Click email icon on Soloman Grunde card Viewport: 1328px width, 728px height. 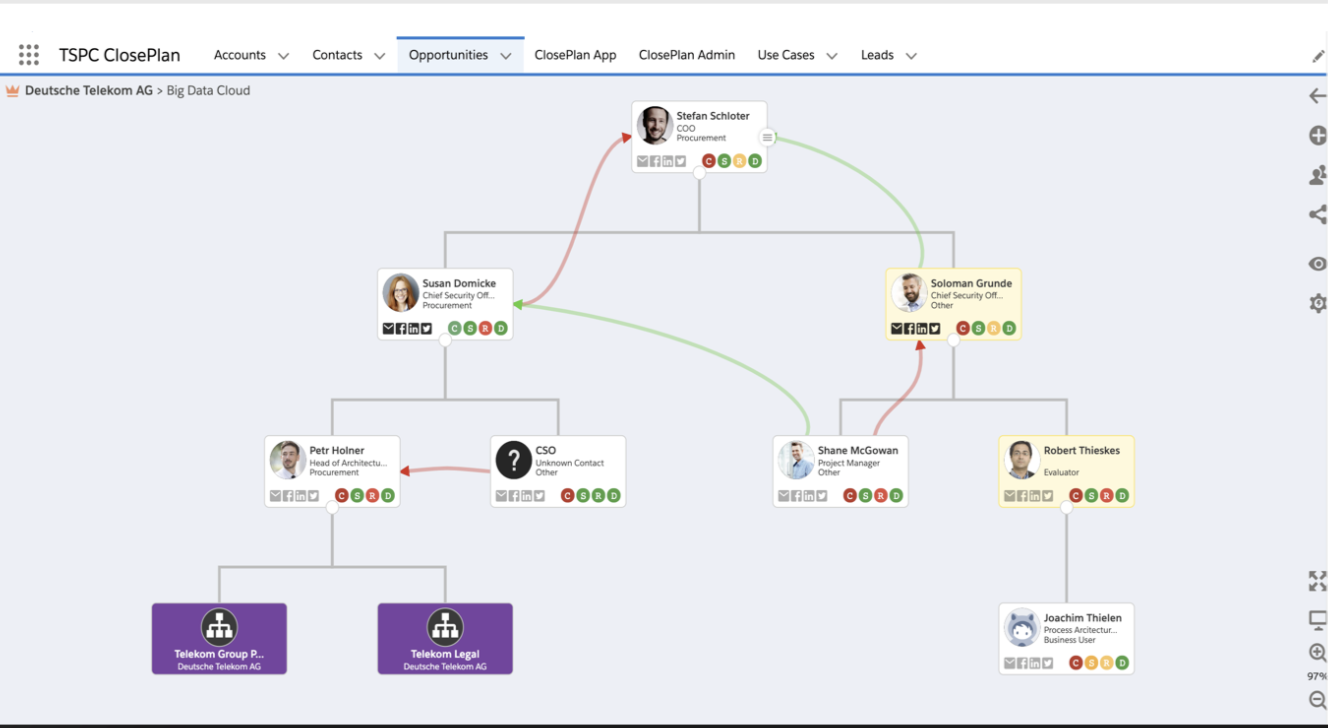tap(897, 328)
